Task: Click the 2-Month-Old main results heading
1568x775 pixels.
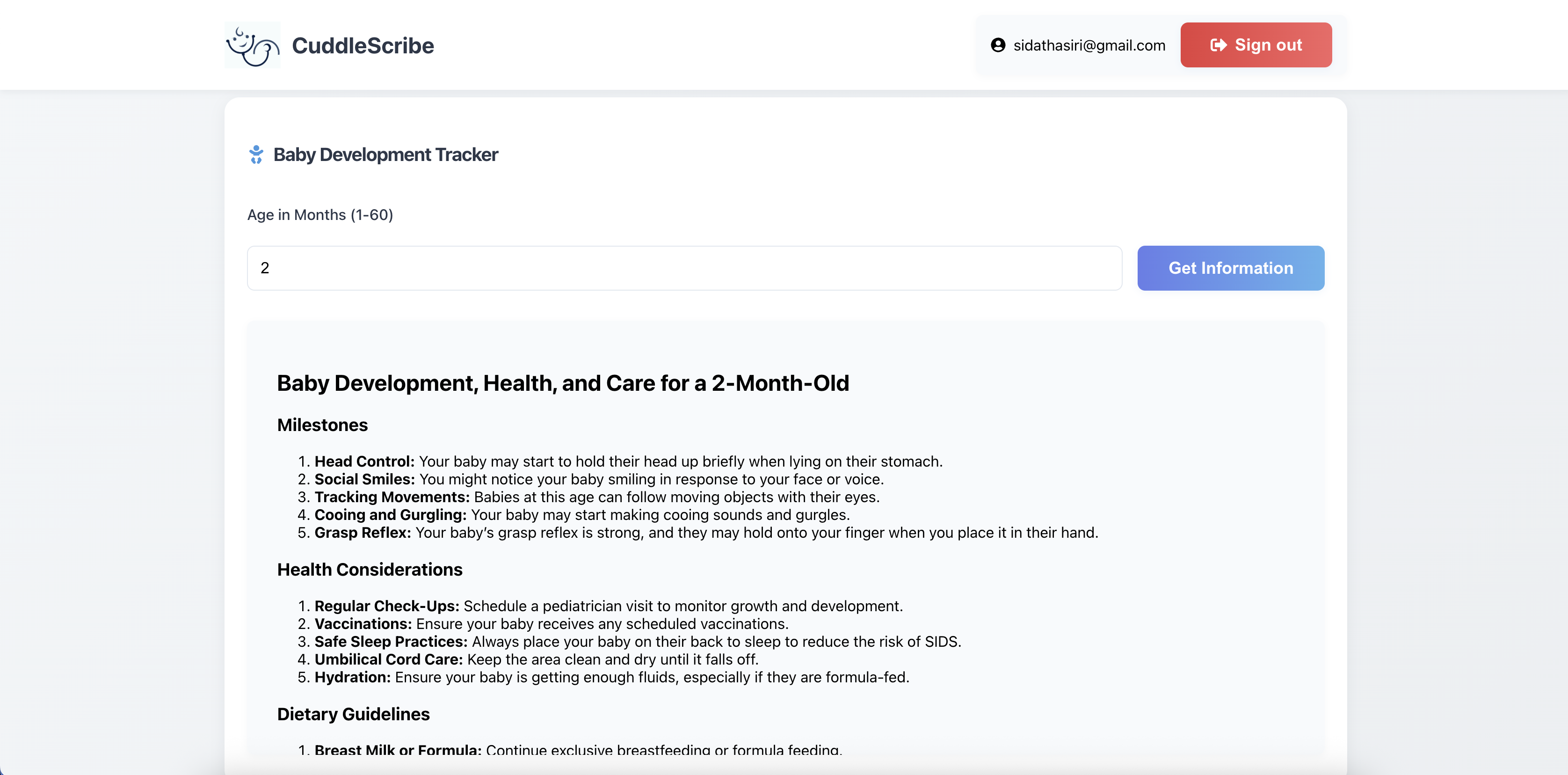Action: (x=562, y=383)
